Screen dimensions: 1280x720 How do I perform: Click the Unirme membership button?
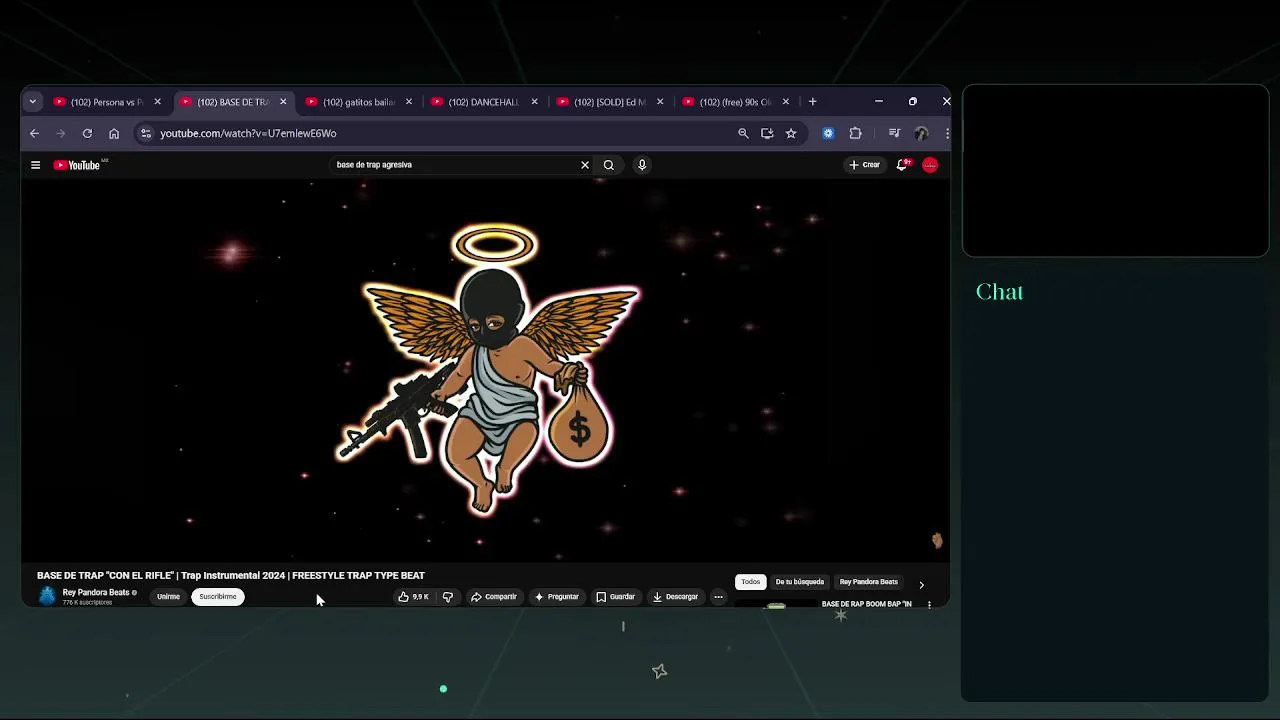[168, 597]
